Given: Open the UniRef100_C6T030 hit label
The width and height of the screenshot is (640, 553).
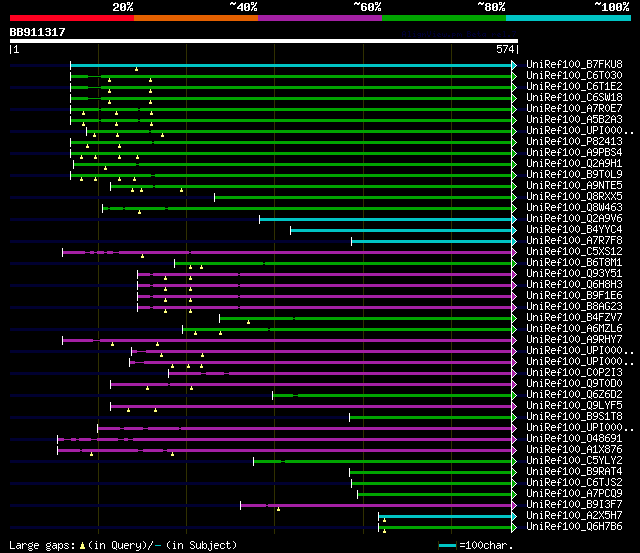Looking at the screenshot, I should pyautogui.click(x=574, y=76).
